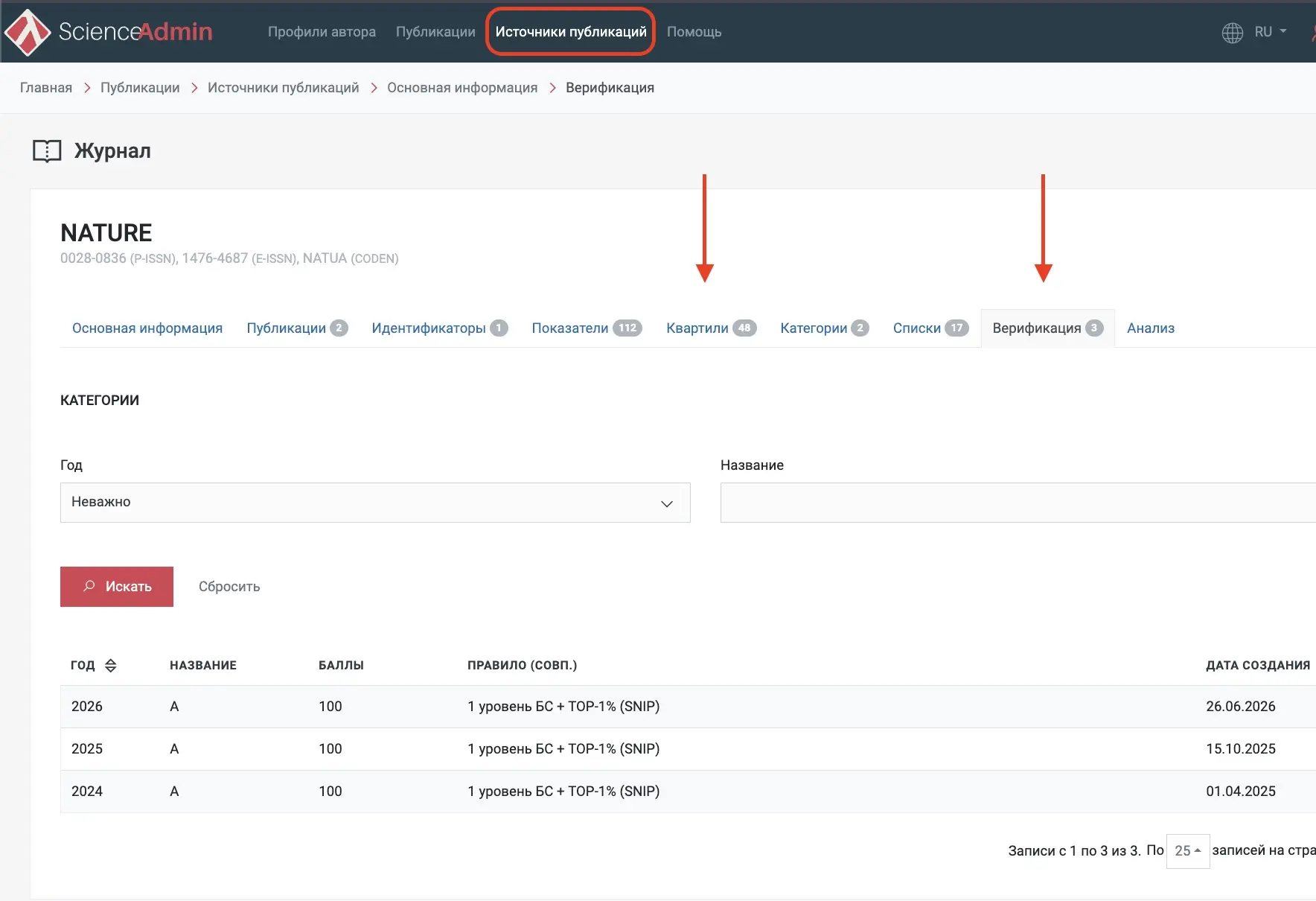Select Источники публикаций in the top menu
This screenshot has width=1316, height=901.
[571, 32]
